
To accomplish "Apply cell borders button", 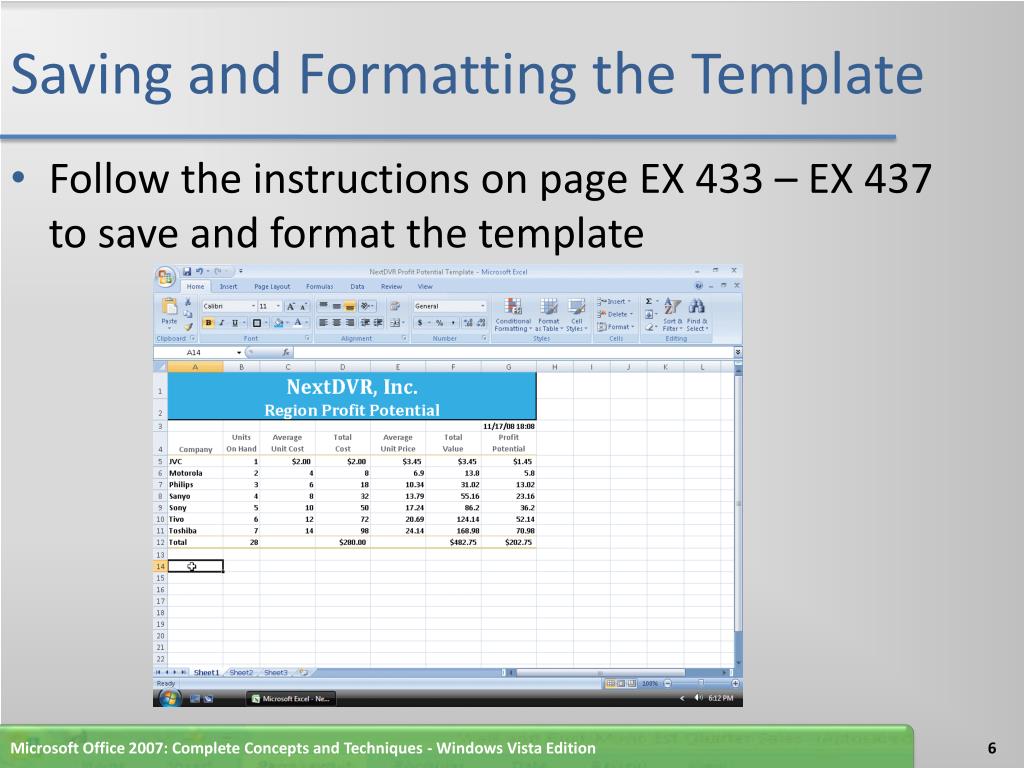I will (257, 323).
